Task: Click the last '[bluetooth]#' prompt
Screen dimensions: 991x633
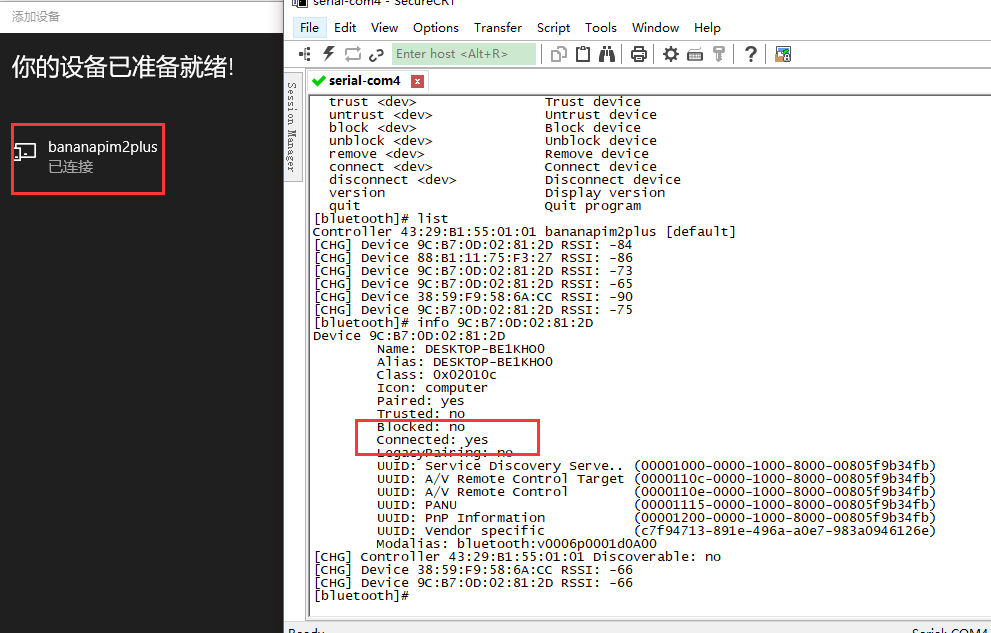Action: [x=361, y=596]
